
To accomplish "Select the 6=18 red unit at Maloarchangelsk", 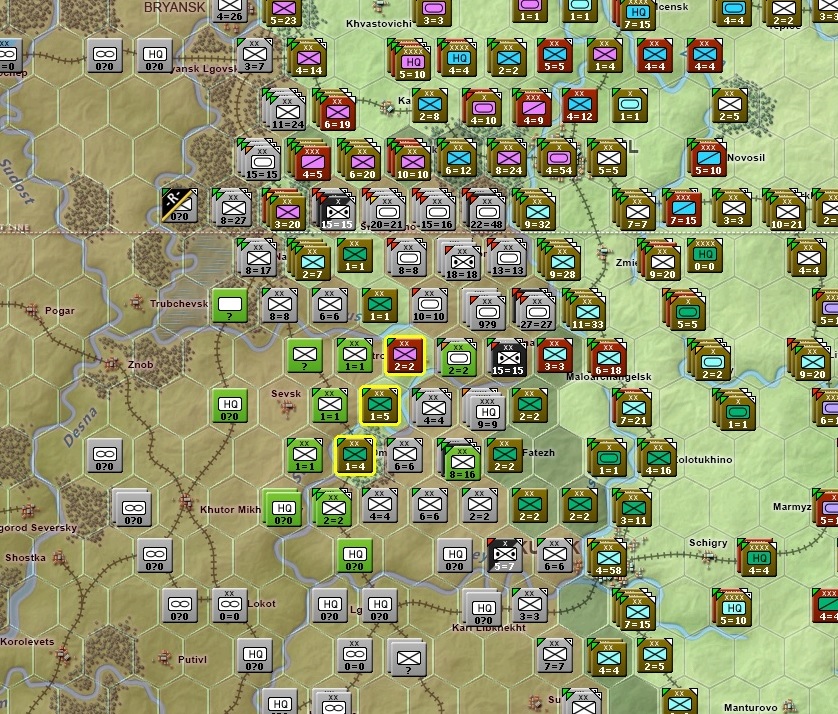I will point(608,357).
